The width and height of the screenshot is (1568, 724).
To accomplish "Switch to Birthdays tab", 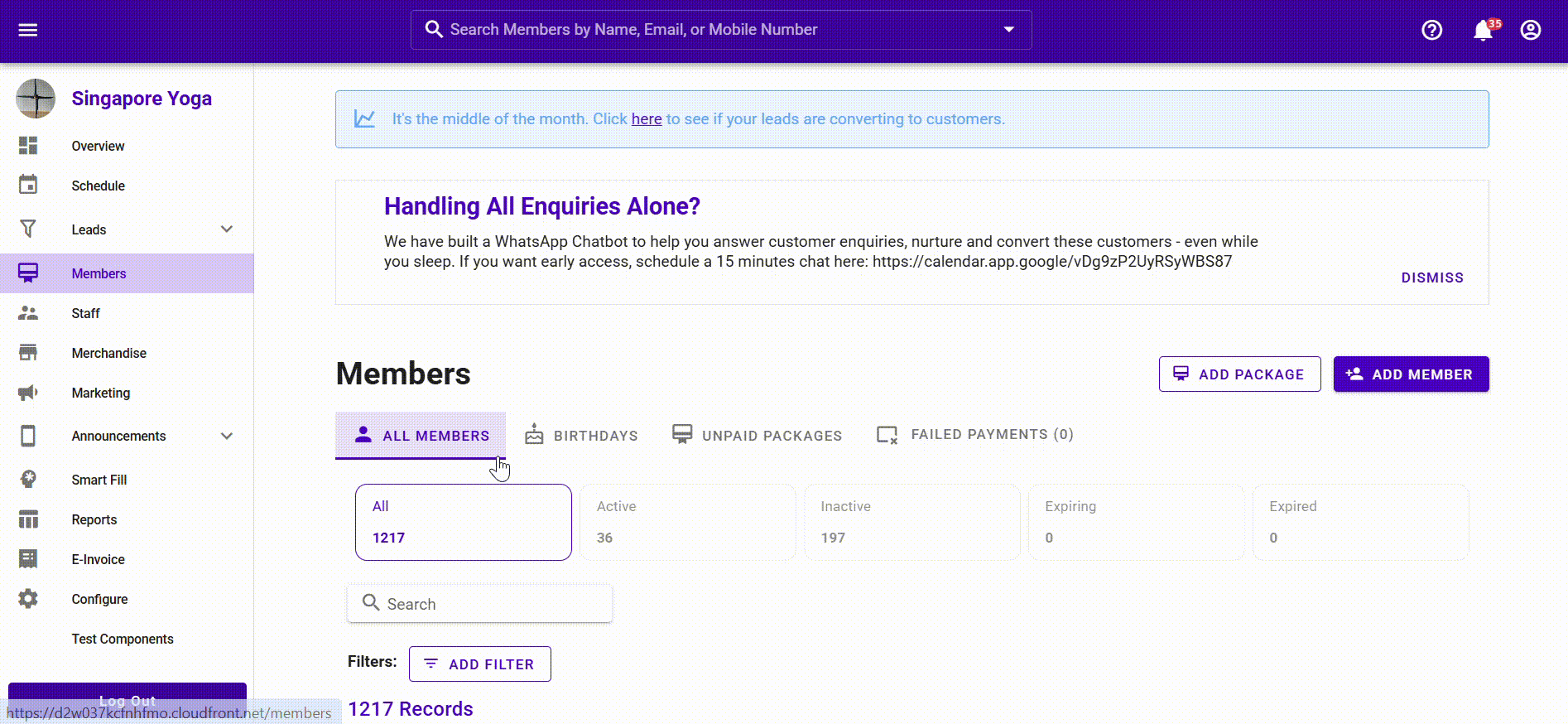I will click(x=581, y=435).
